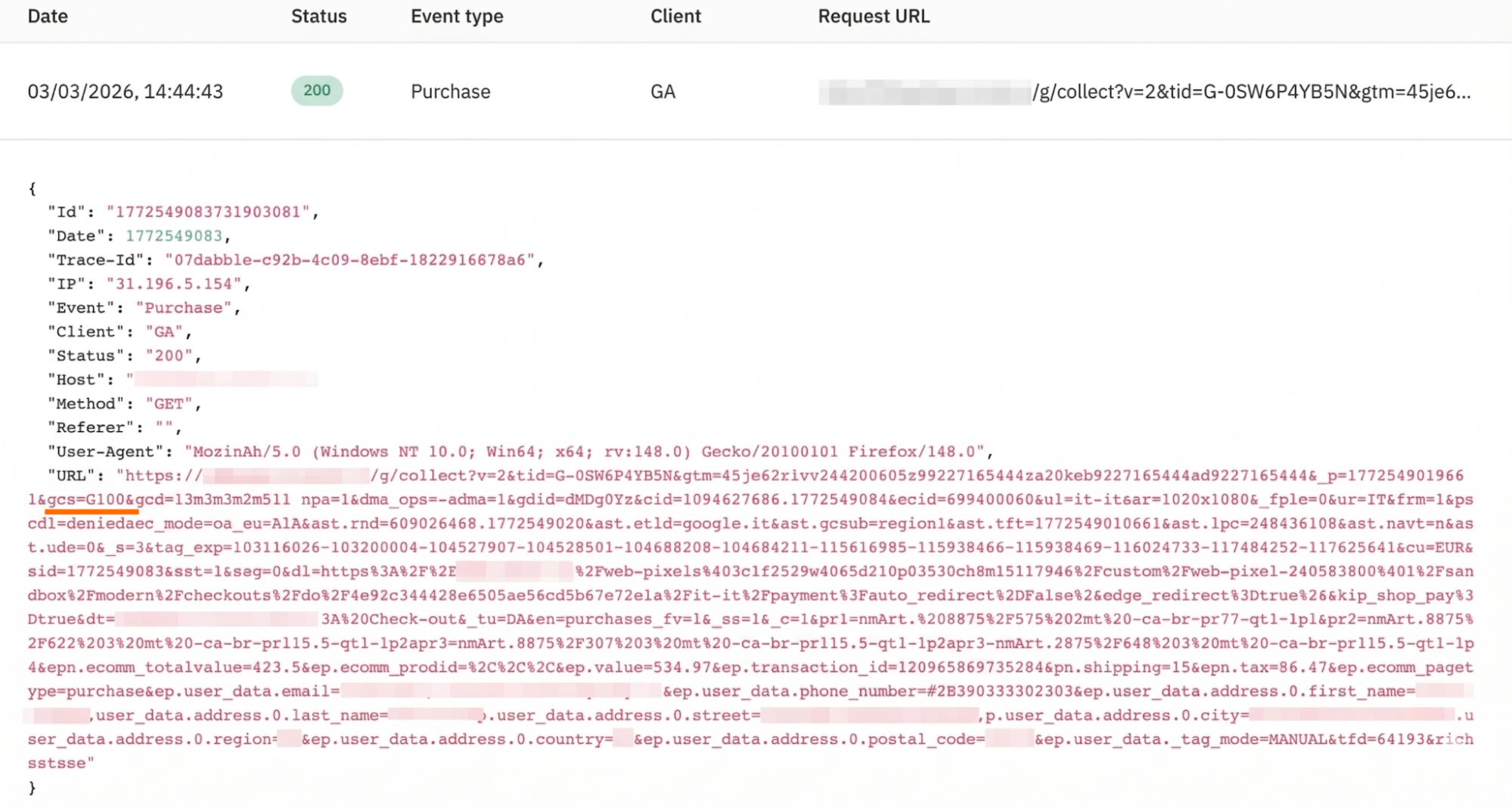
Task: Click the "Host" key in the JSON
Action: 76,380
